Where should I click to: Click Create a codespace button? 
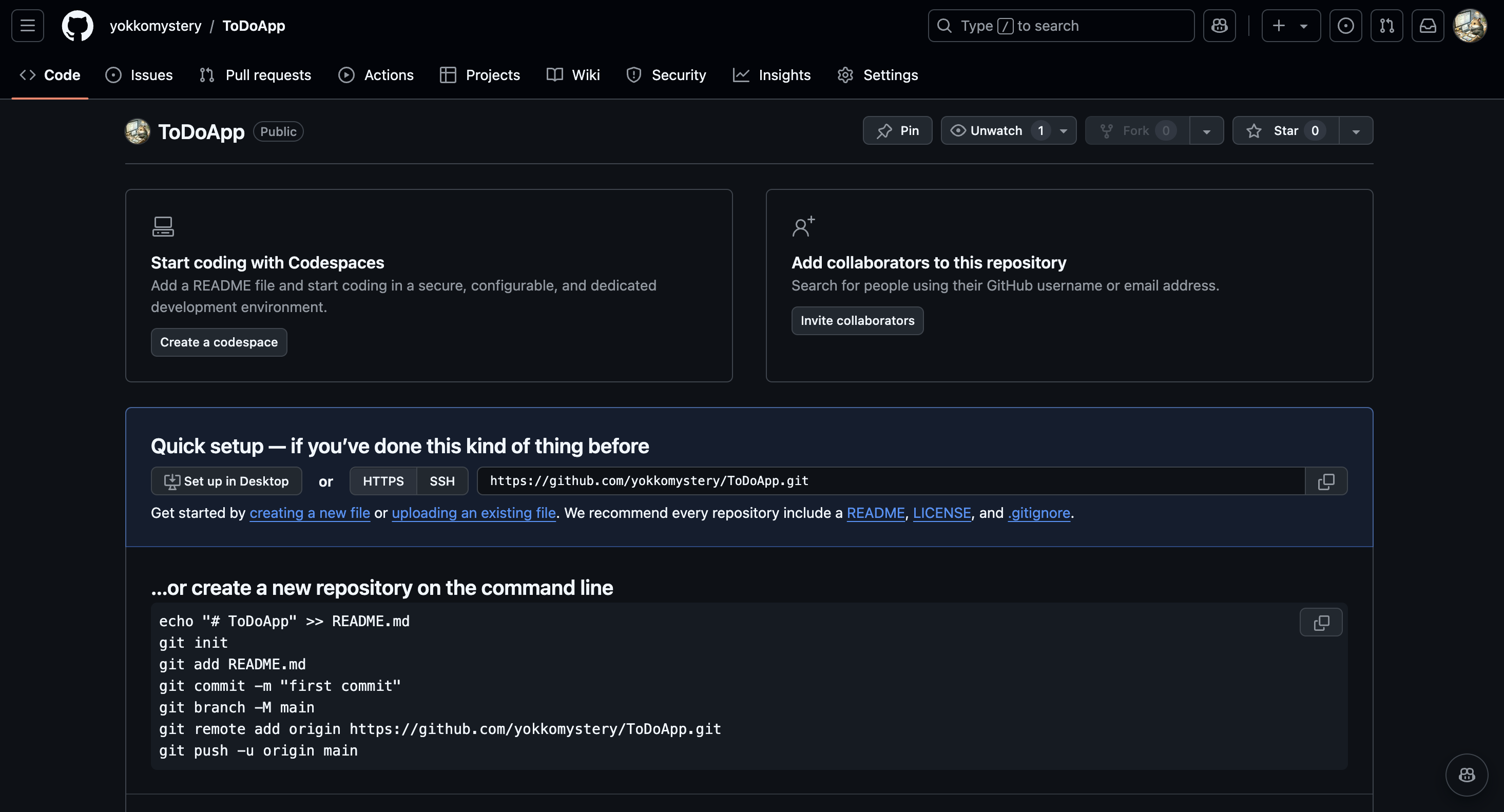coord(219,342)
